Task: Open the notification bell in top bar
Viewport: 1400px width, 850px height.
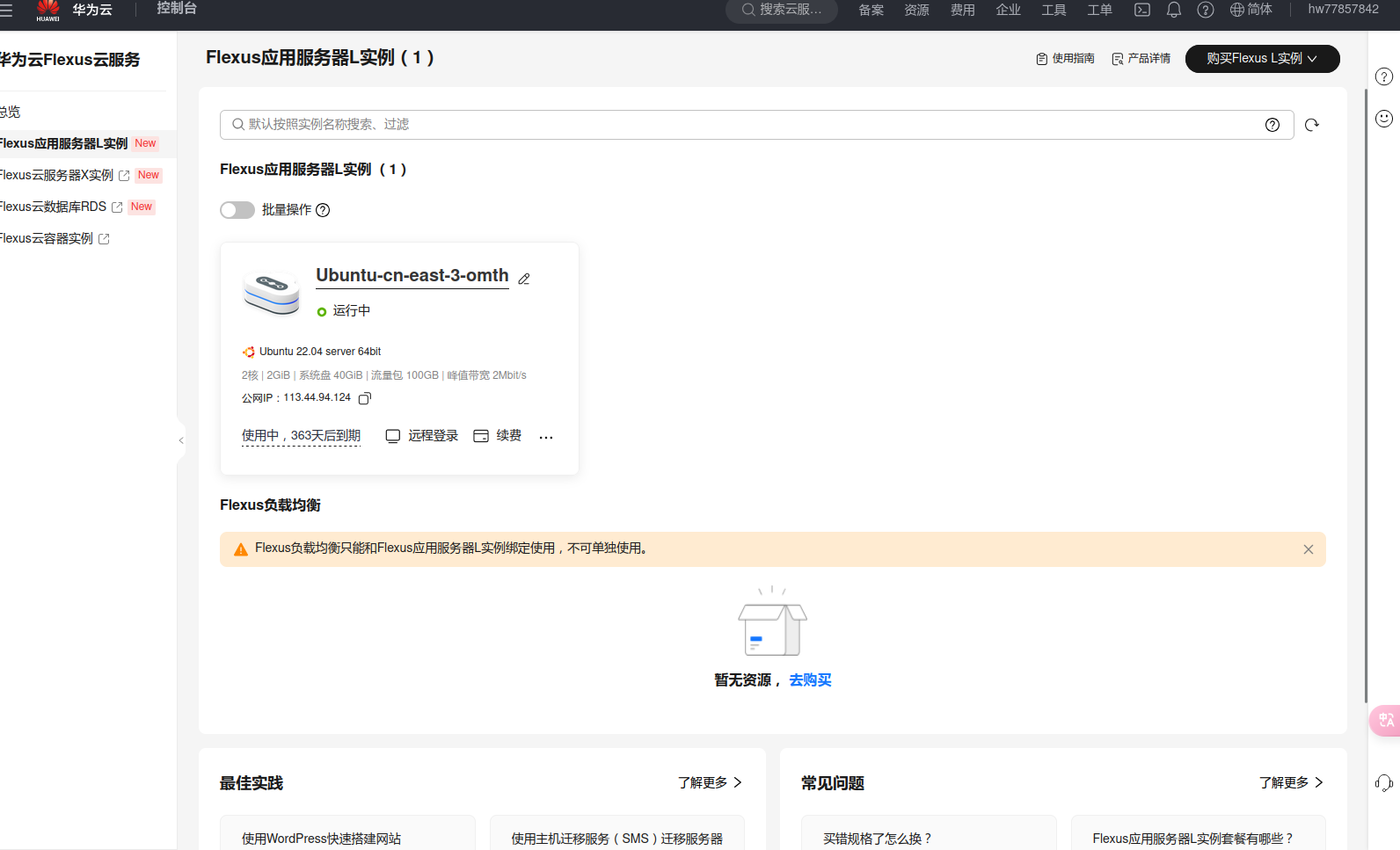Action: point(1173,10)
